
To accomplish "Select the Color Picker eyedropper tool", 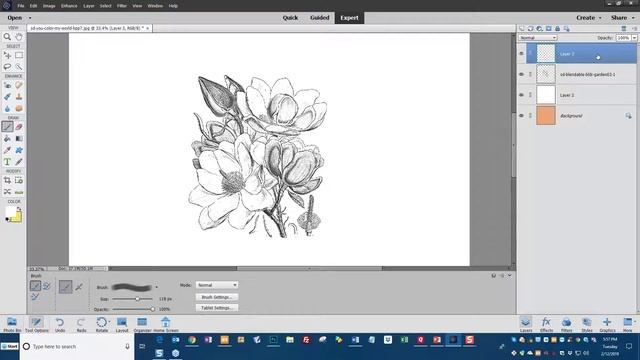I will [x=7, y=150].
